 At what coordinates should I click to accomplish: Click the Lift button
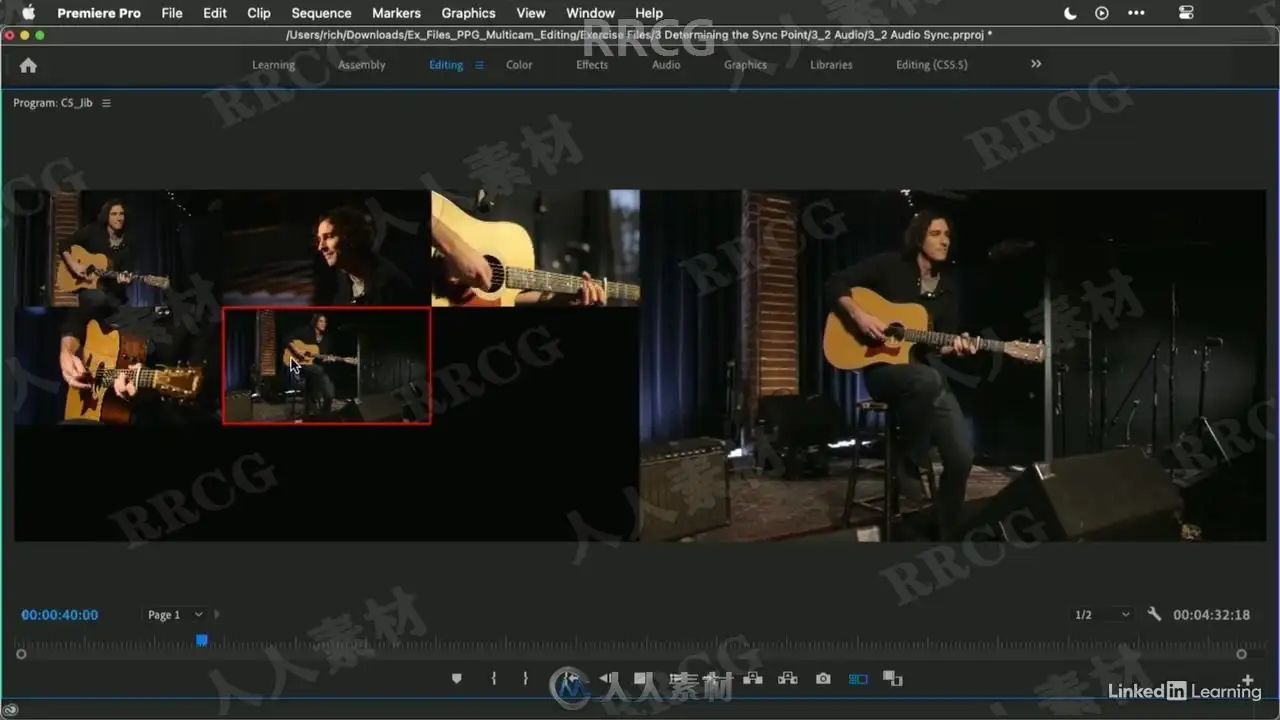pos(753,679)
